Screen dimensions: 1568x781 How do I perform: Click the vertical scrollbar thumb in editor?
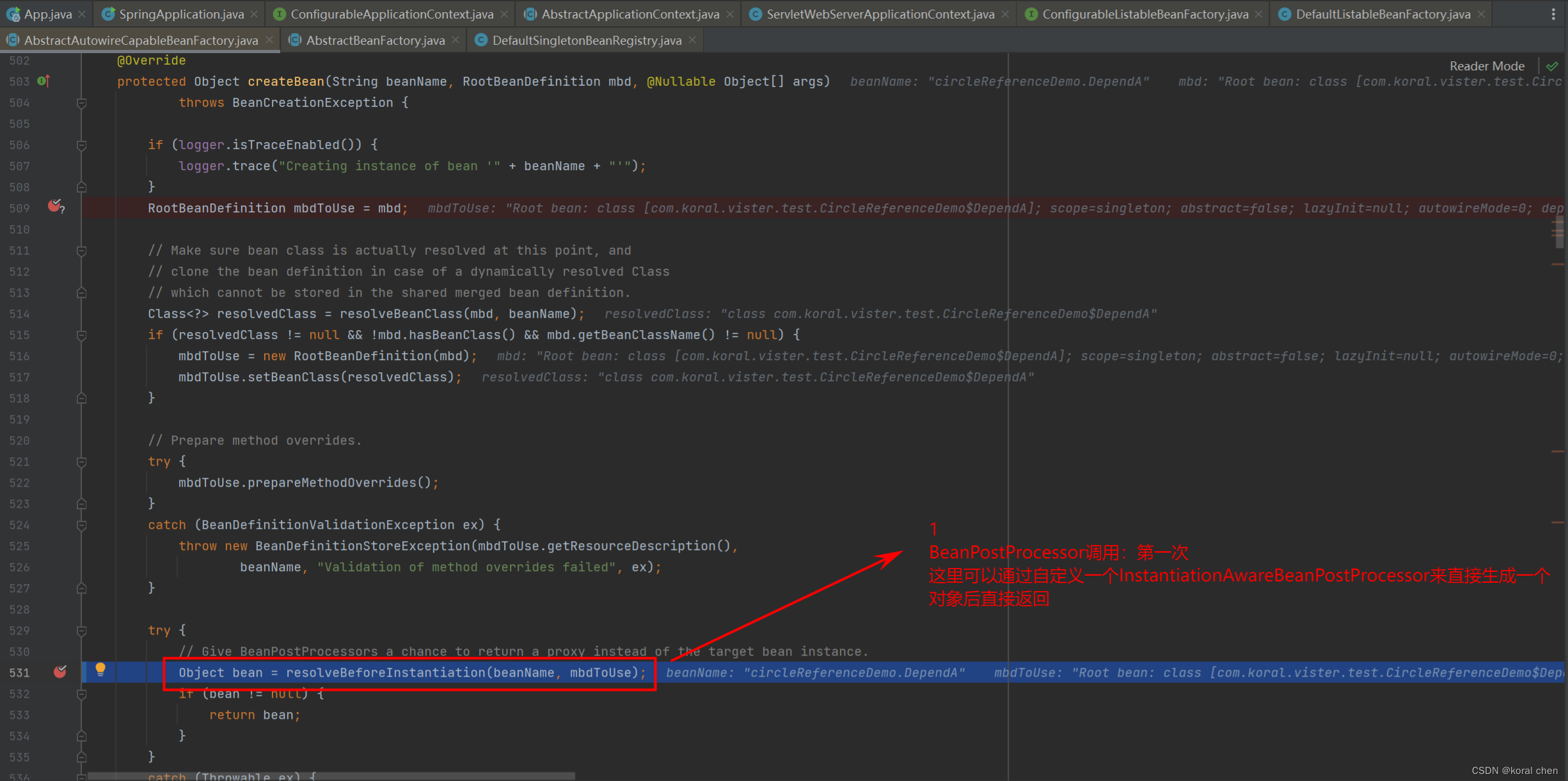coord(1559,232)
